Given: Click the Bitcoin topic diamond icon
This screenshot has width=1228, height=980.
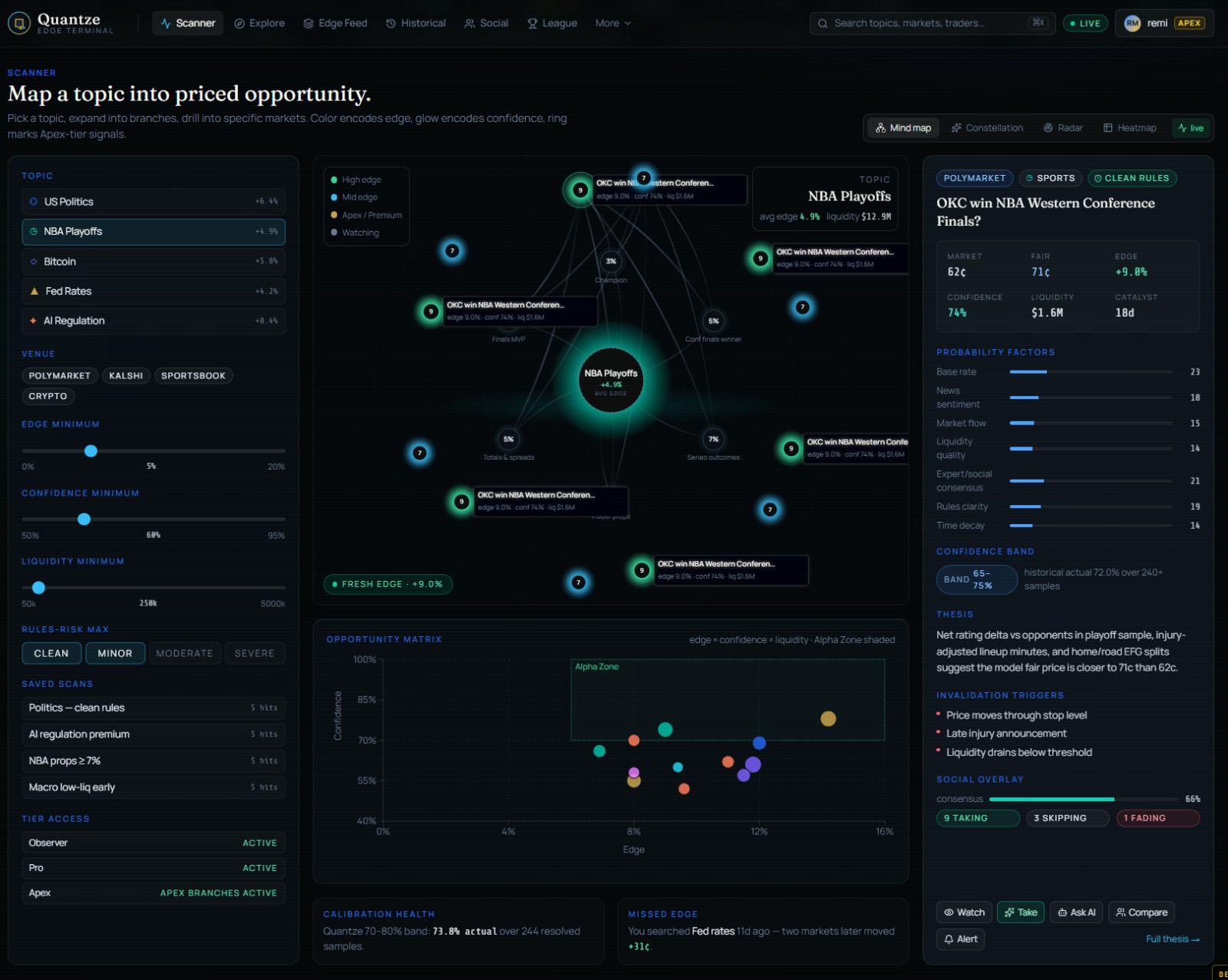Looking at the screenshot, I should (x=34, y=262).
